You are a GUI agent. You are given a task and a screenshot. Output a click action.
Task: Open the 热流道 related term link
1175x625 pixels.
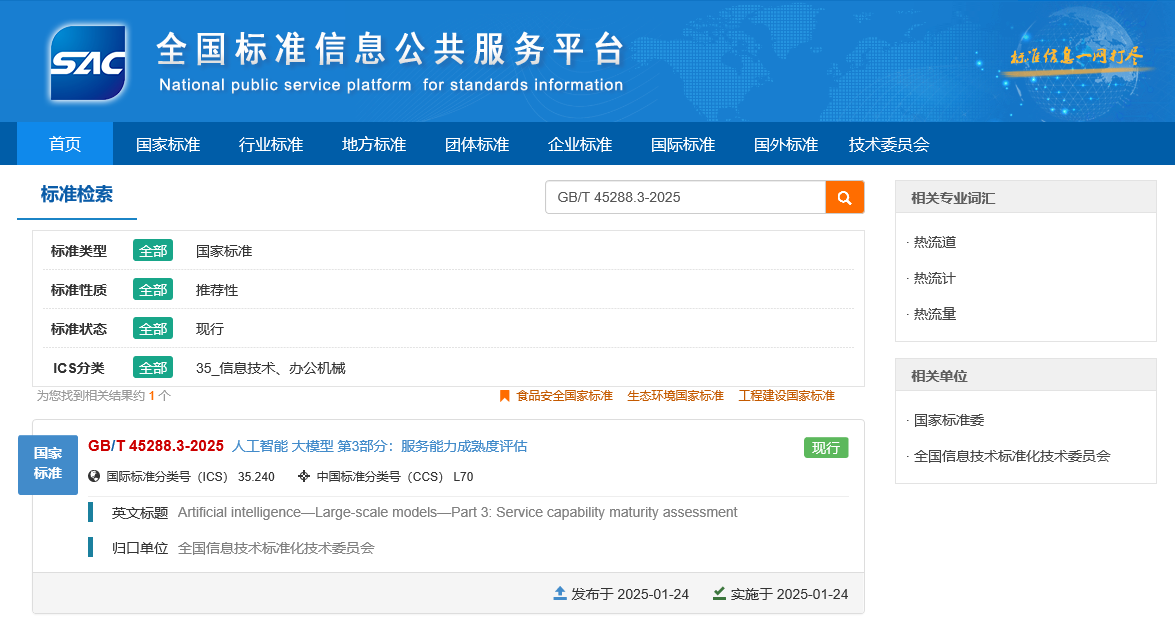click(x=934, y=242)
